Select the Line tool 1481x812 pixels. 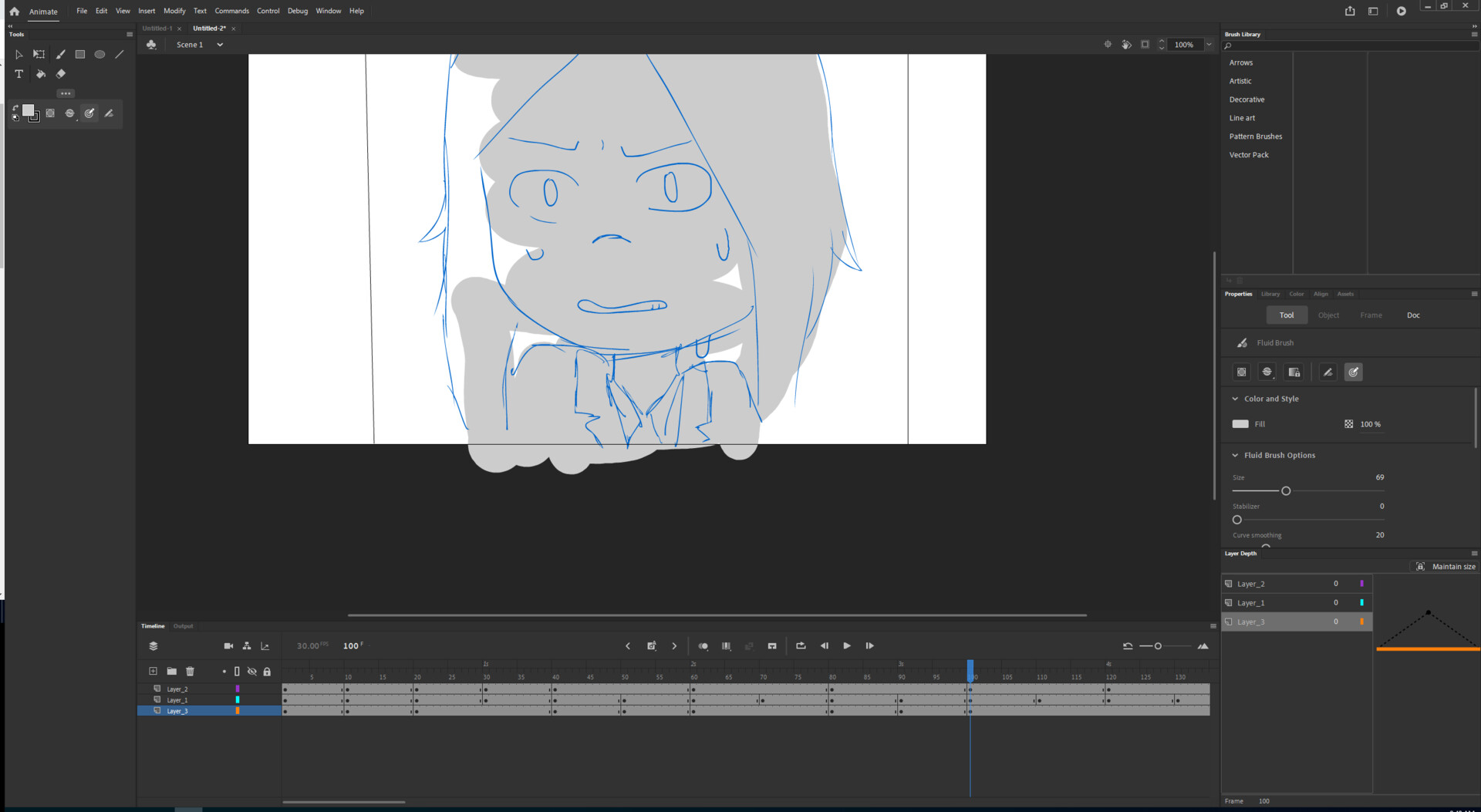(x=120, y=54)
